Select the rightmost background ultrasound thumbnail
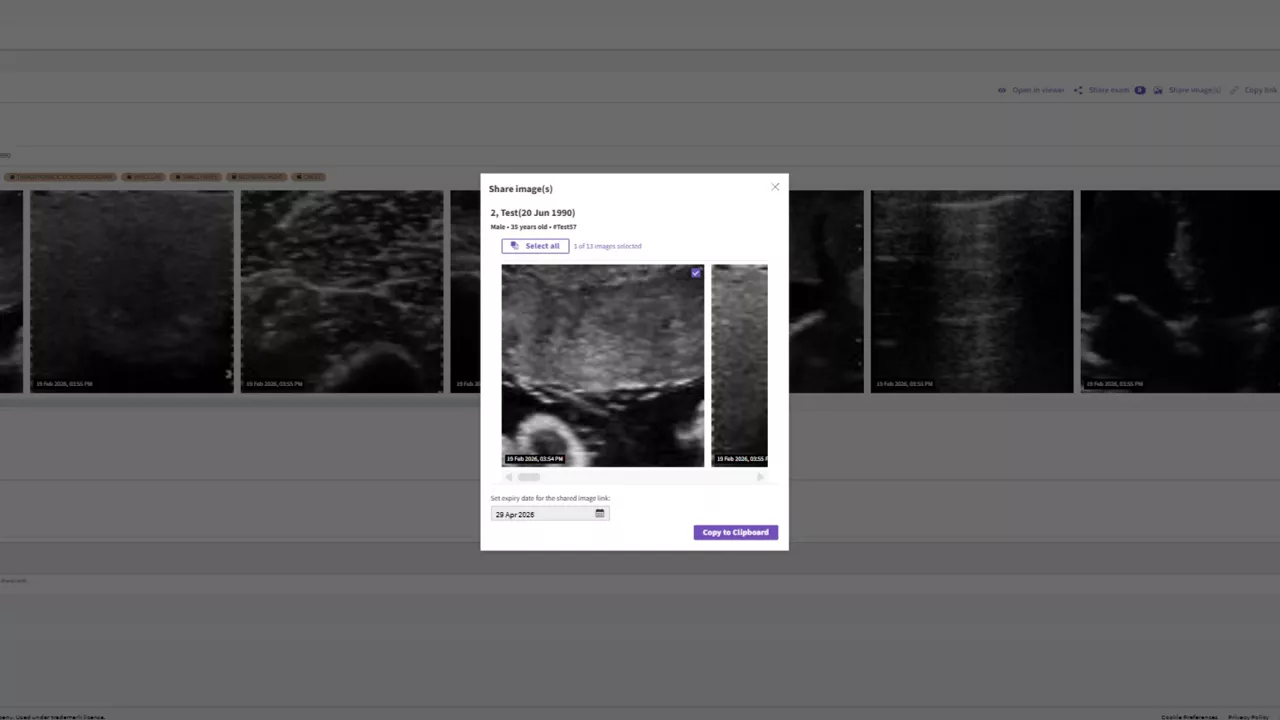 pyautogui.click(x=1180, y=291)
